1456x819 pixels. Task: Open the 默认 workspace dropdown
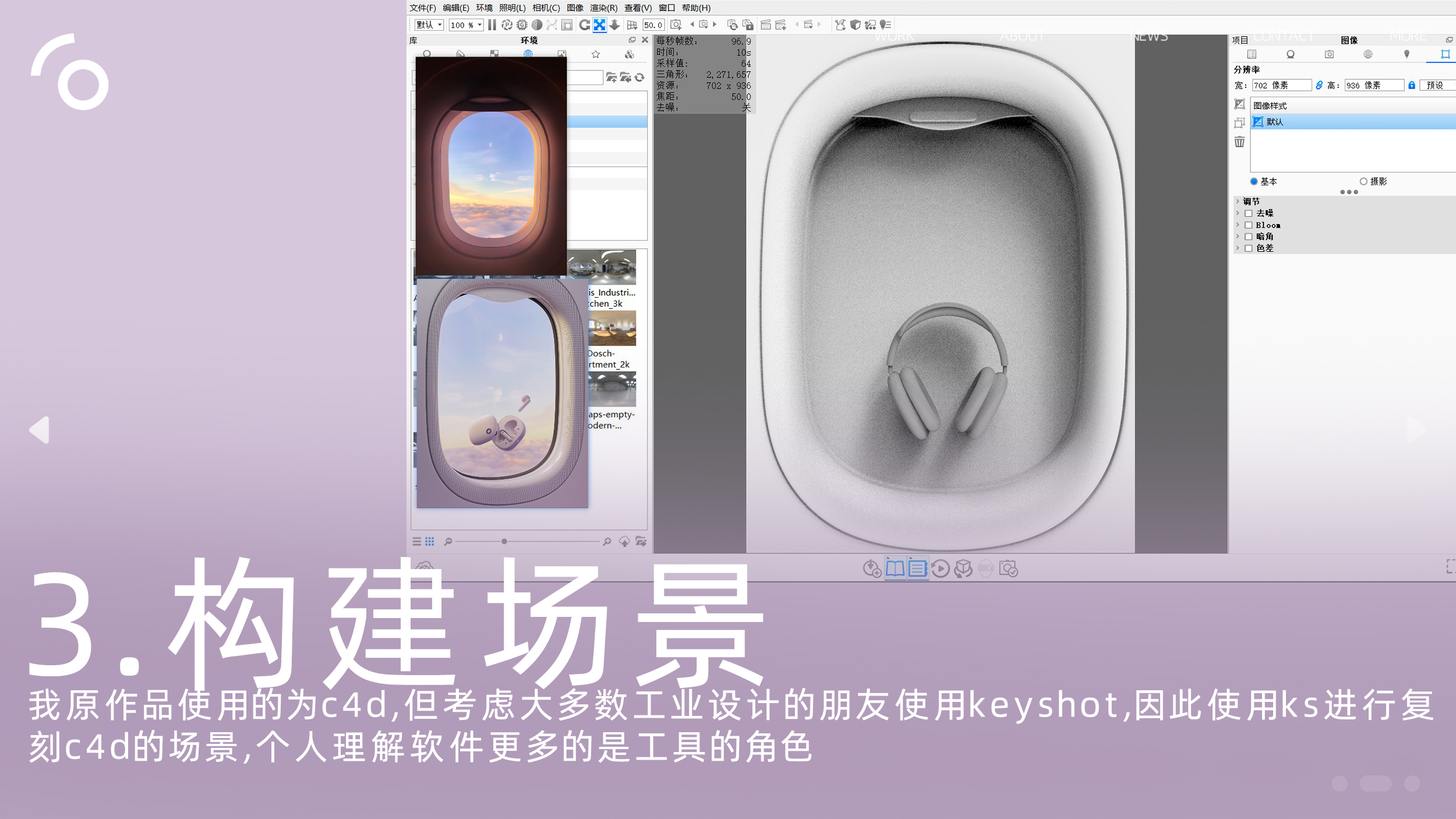[x=429, y=25]
